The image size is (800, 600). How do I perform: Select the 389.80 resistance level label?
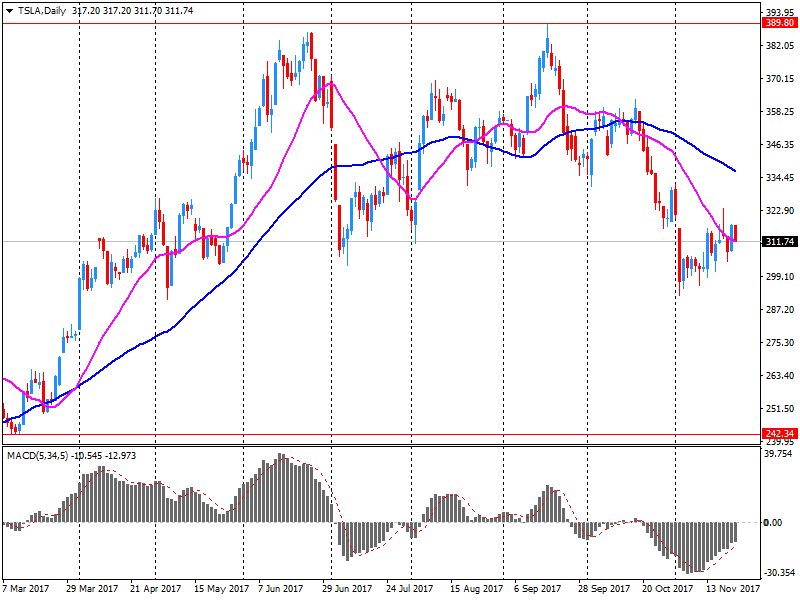pyautogui.click(x=780, y=23)
